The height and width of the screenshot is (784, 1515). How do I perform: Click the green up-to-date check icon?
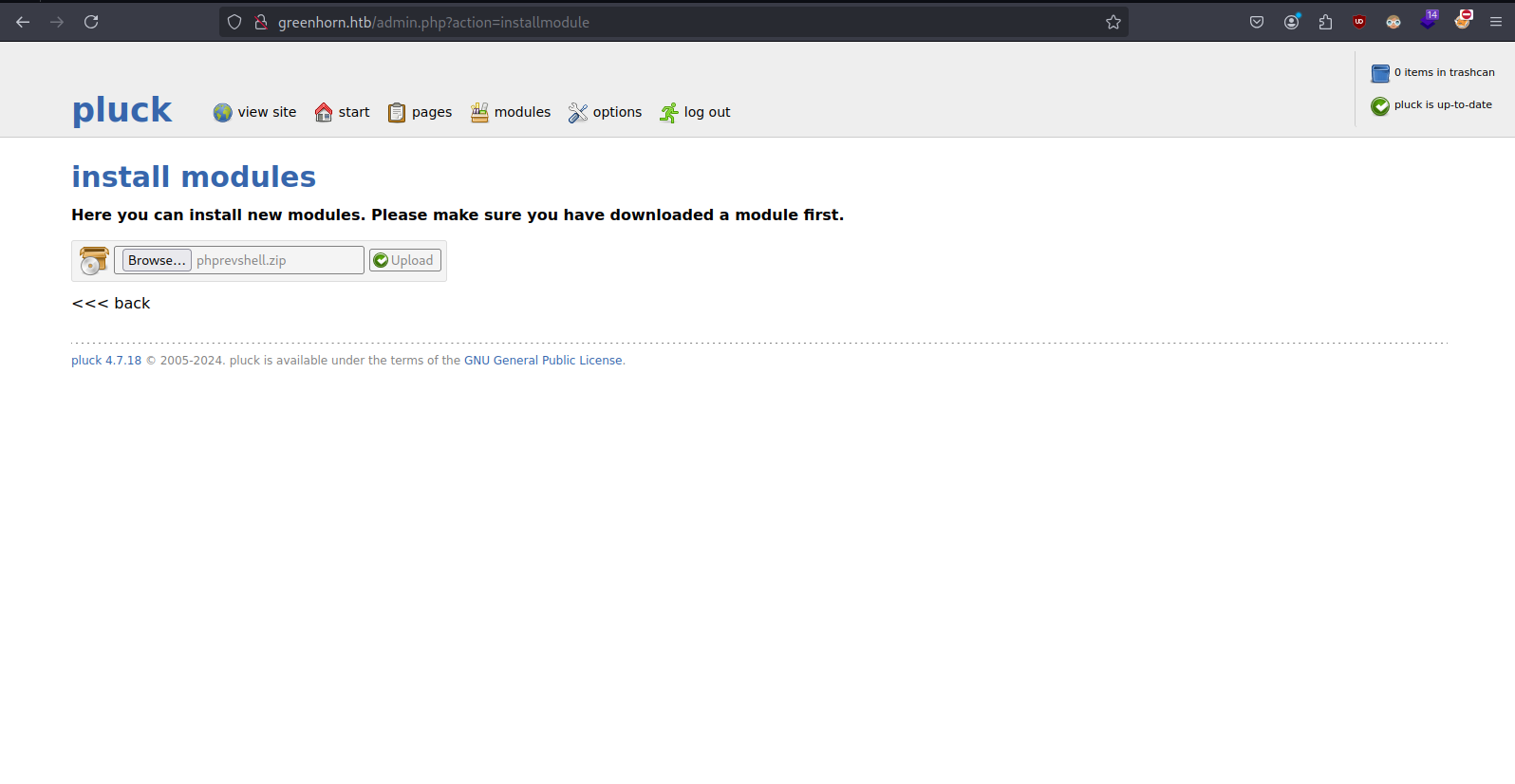click(x=1380, y=106)
